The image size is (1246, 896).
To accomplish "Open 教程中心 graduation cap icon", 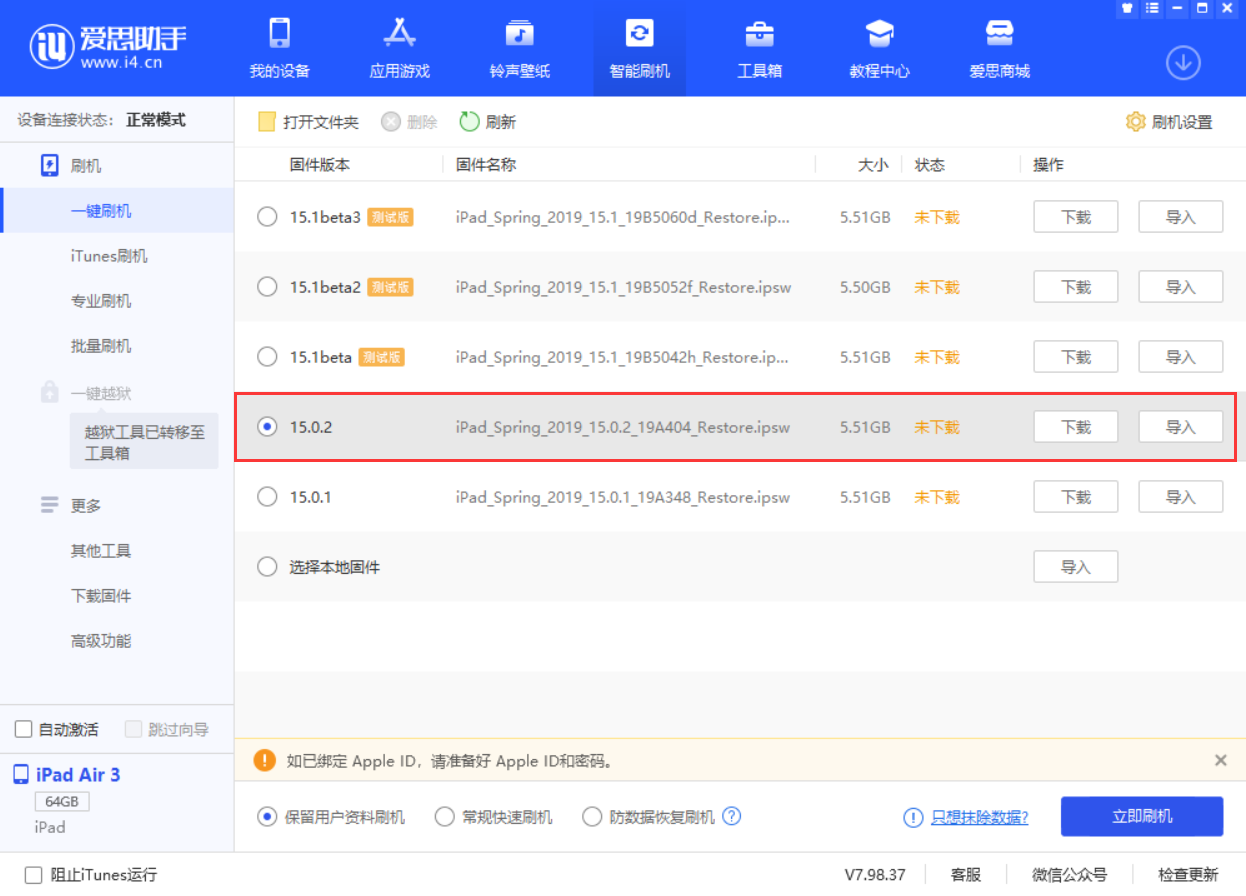I will click(x=879, y=33).
